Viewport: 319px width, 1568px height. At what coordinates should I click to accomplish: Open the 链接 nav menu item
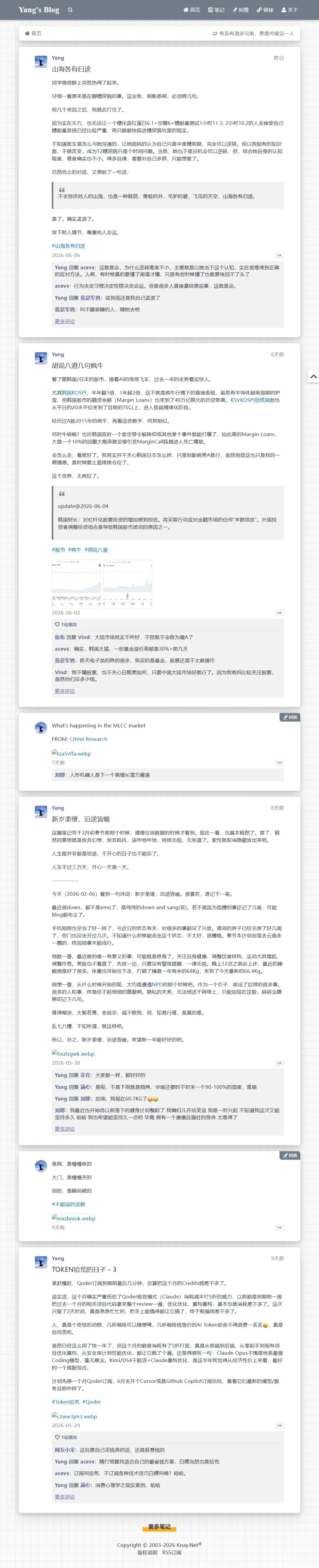265,10
